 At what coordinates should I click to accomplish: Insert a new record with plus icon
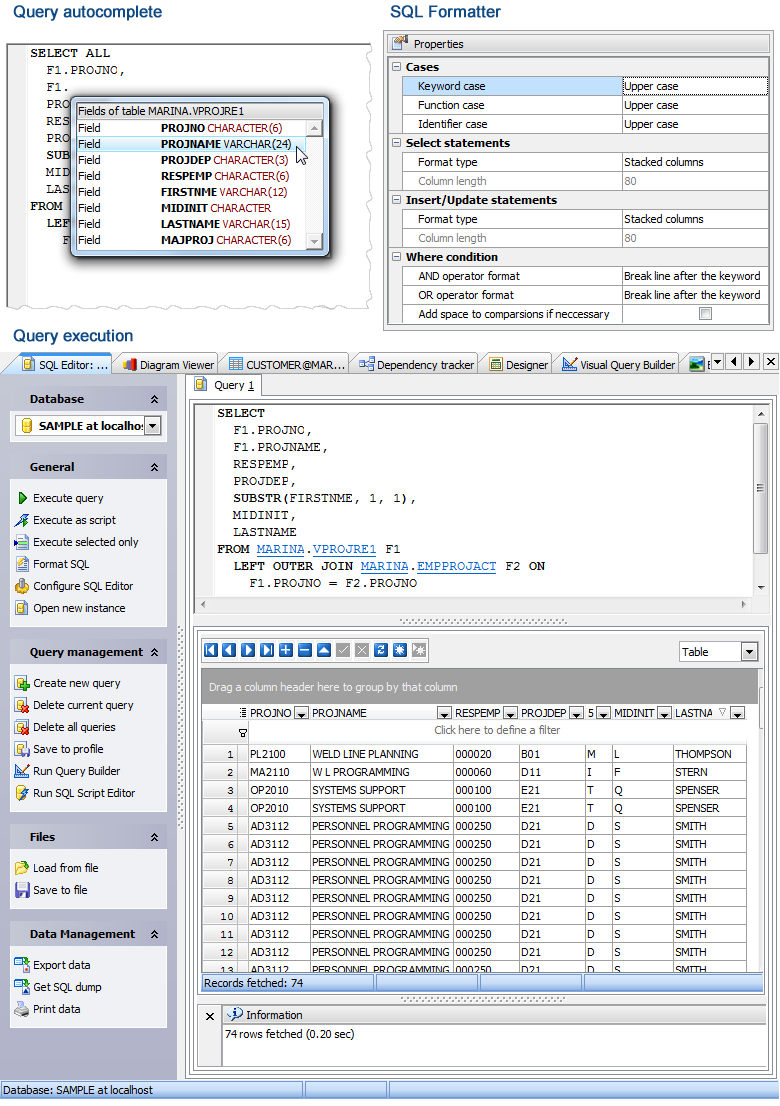click(286, 650)
